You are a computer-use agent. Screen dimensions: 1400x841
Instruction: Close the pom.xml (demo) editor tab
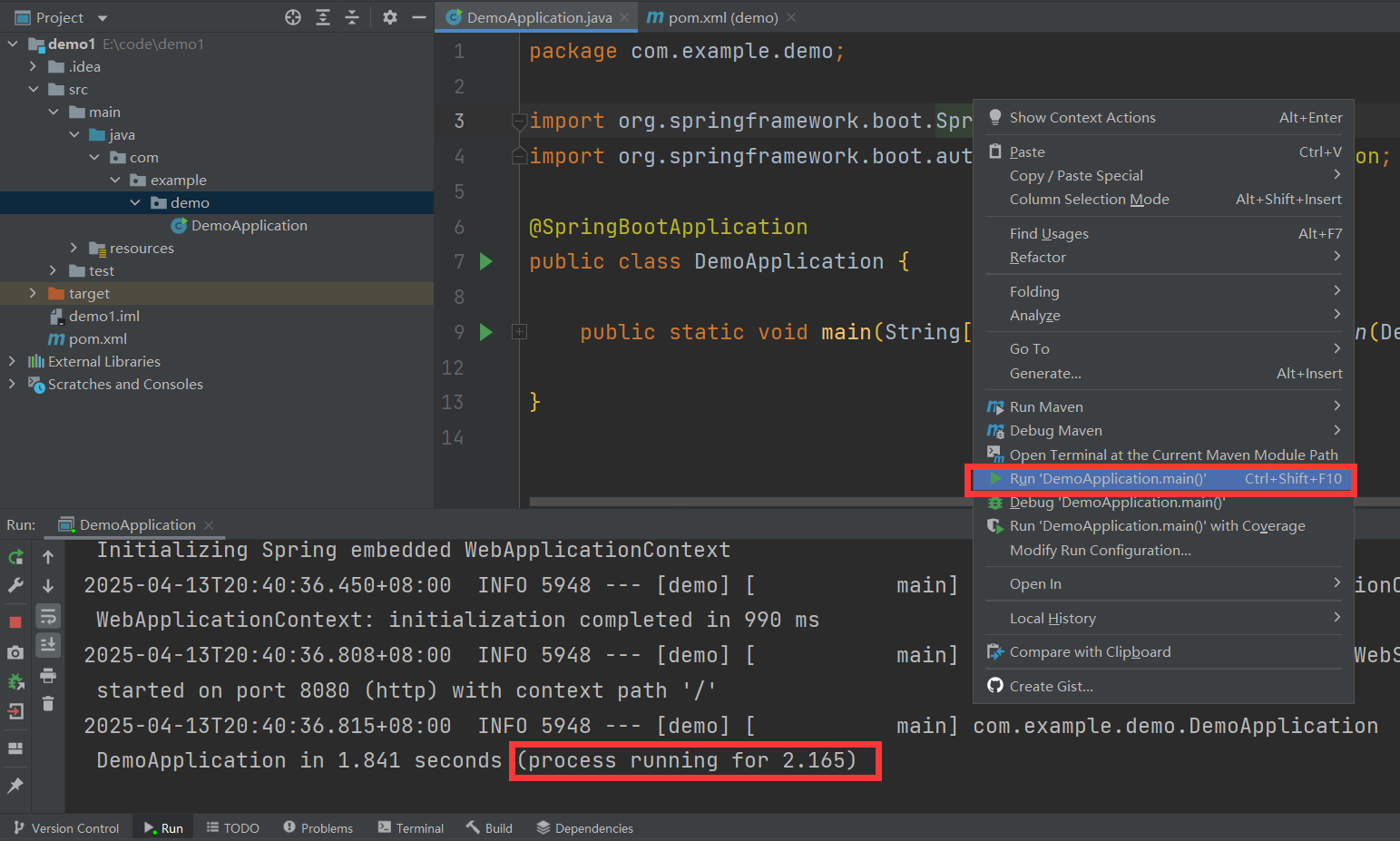click(x=791, y=17)
